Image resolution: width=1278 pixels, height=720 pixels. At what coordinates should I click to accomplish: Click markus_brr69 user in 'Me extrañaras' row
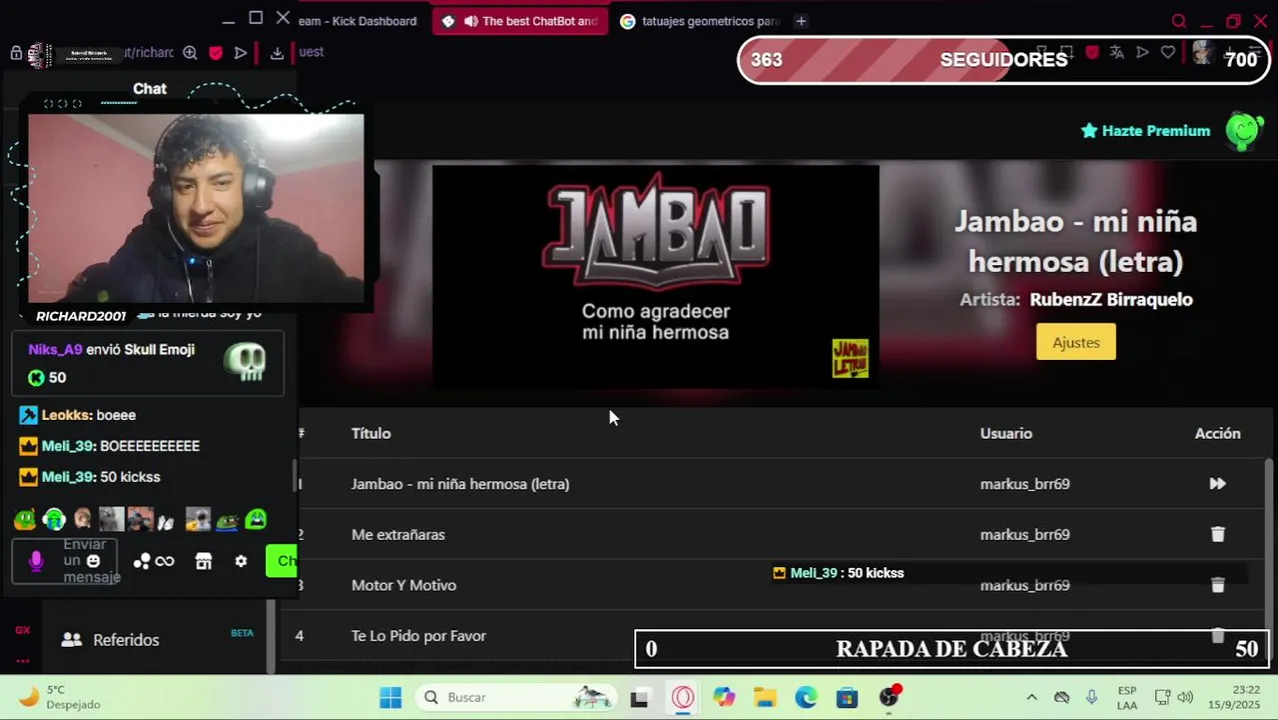pos(1025,535)
